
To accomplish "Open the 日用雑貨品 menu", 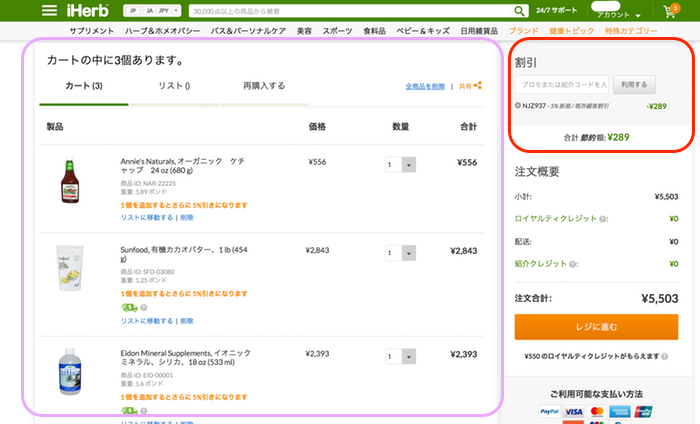I will tap(479, 31).
